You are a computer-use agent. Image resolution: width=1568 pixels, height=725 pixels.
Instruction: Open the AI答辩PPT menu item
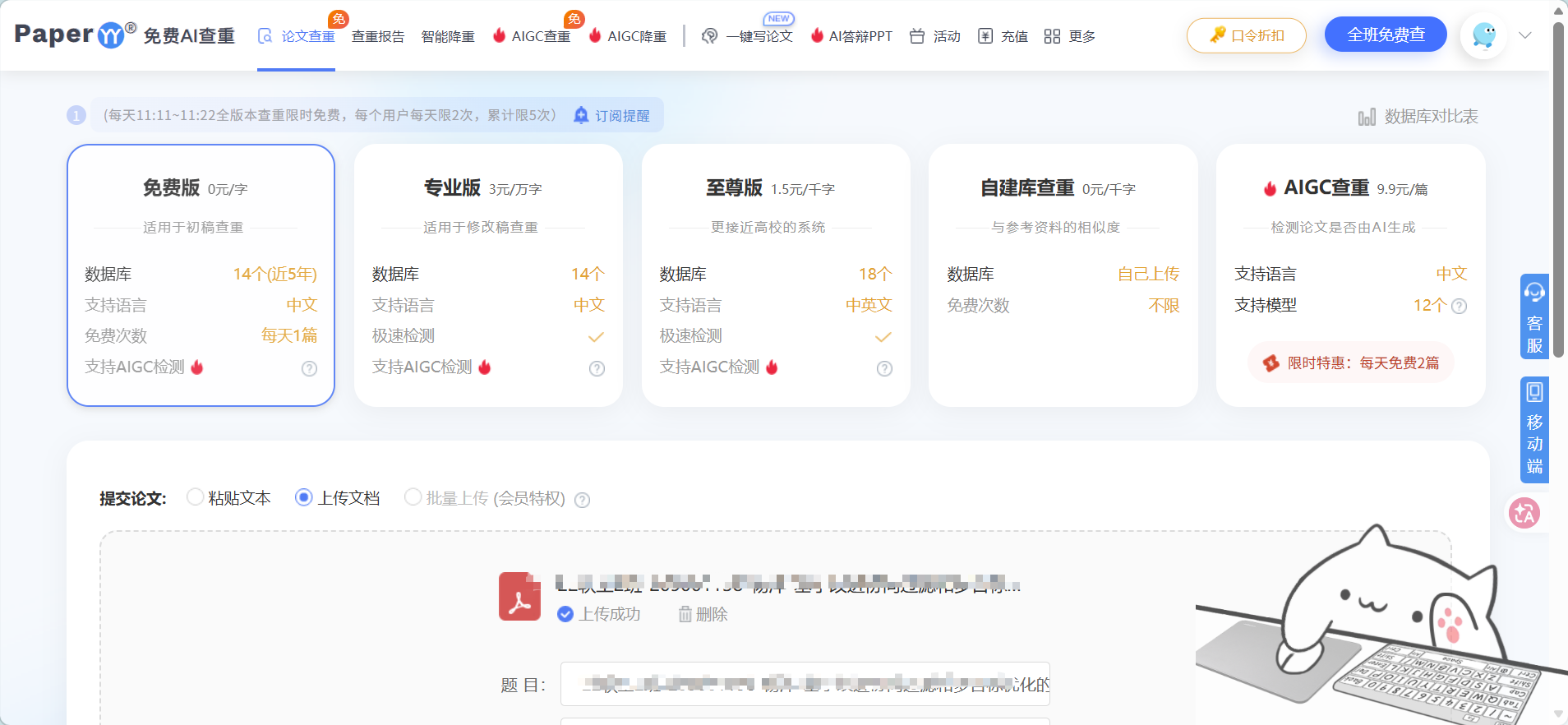point(851,36)
